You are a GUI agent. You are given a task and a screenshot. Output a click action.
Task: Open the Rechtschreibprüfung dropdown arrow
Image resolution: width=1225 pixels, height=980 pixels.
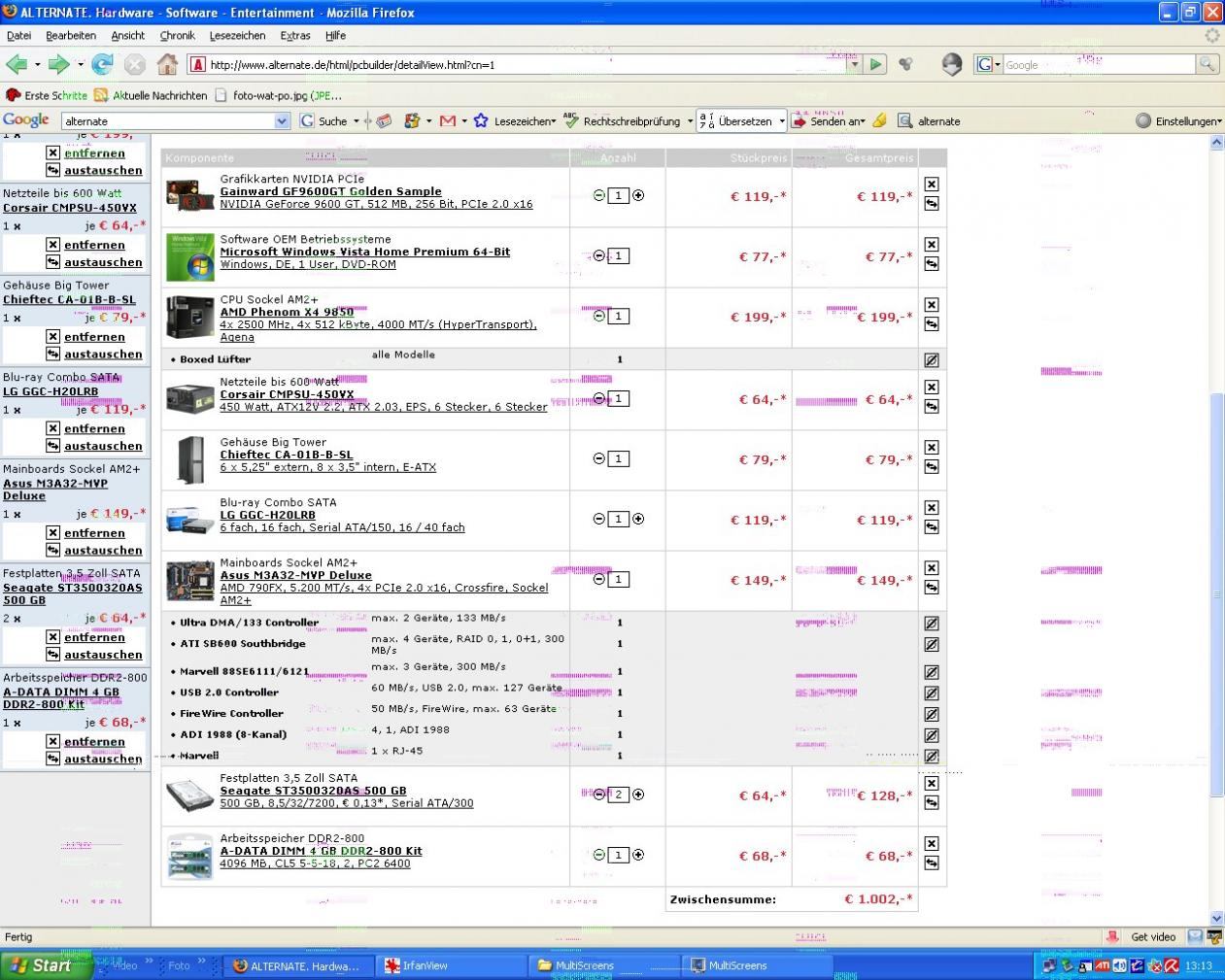click(x=690, y=121)
